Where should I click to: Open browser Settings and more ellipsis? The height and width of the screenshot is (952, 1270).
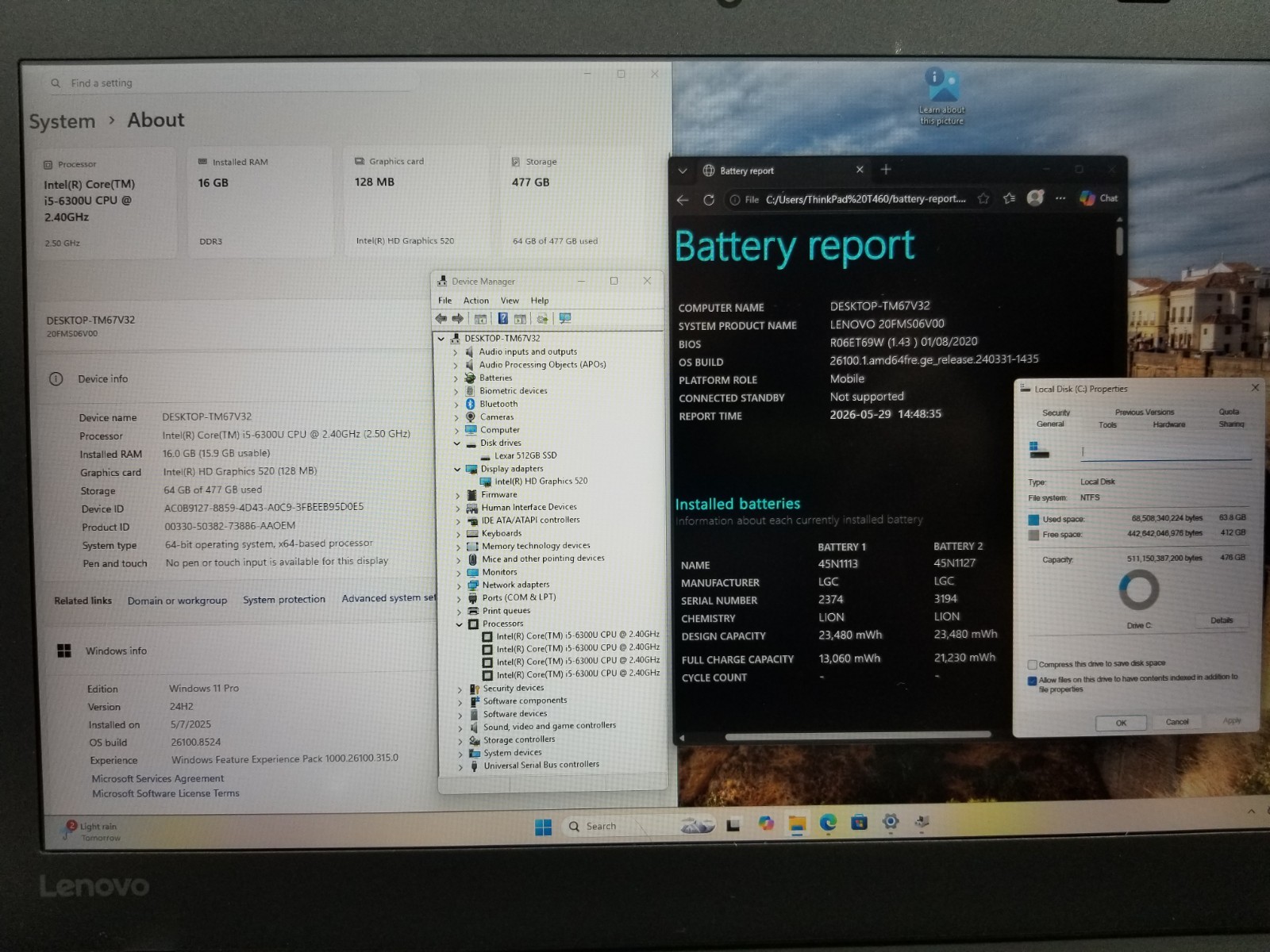pos(1060,198)
